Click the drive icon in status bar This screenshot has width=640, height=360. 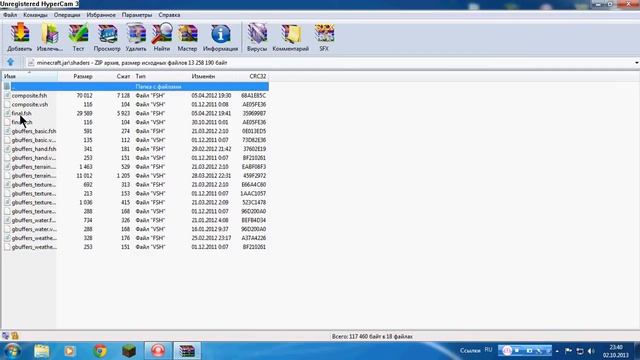point(5,336)
